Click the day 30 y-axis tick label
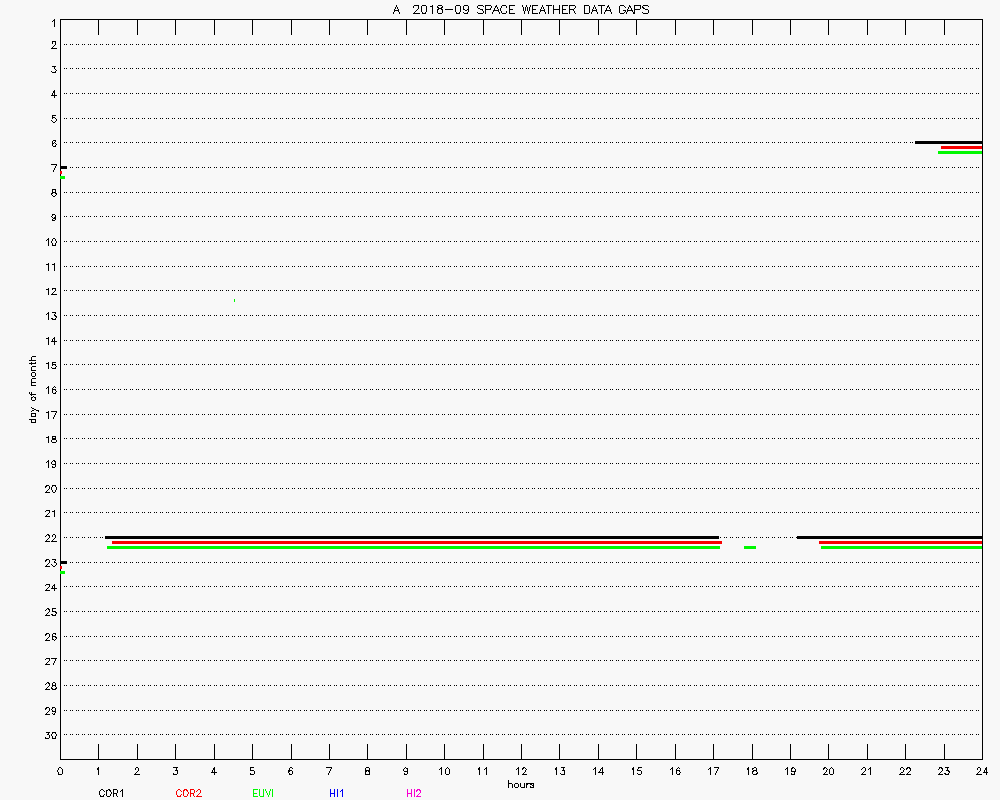 tap(48, 735)
